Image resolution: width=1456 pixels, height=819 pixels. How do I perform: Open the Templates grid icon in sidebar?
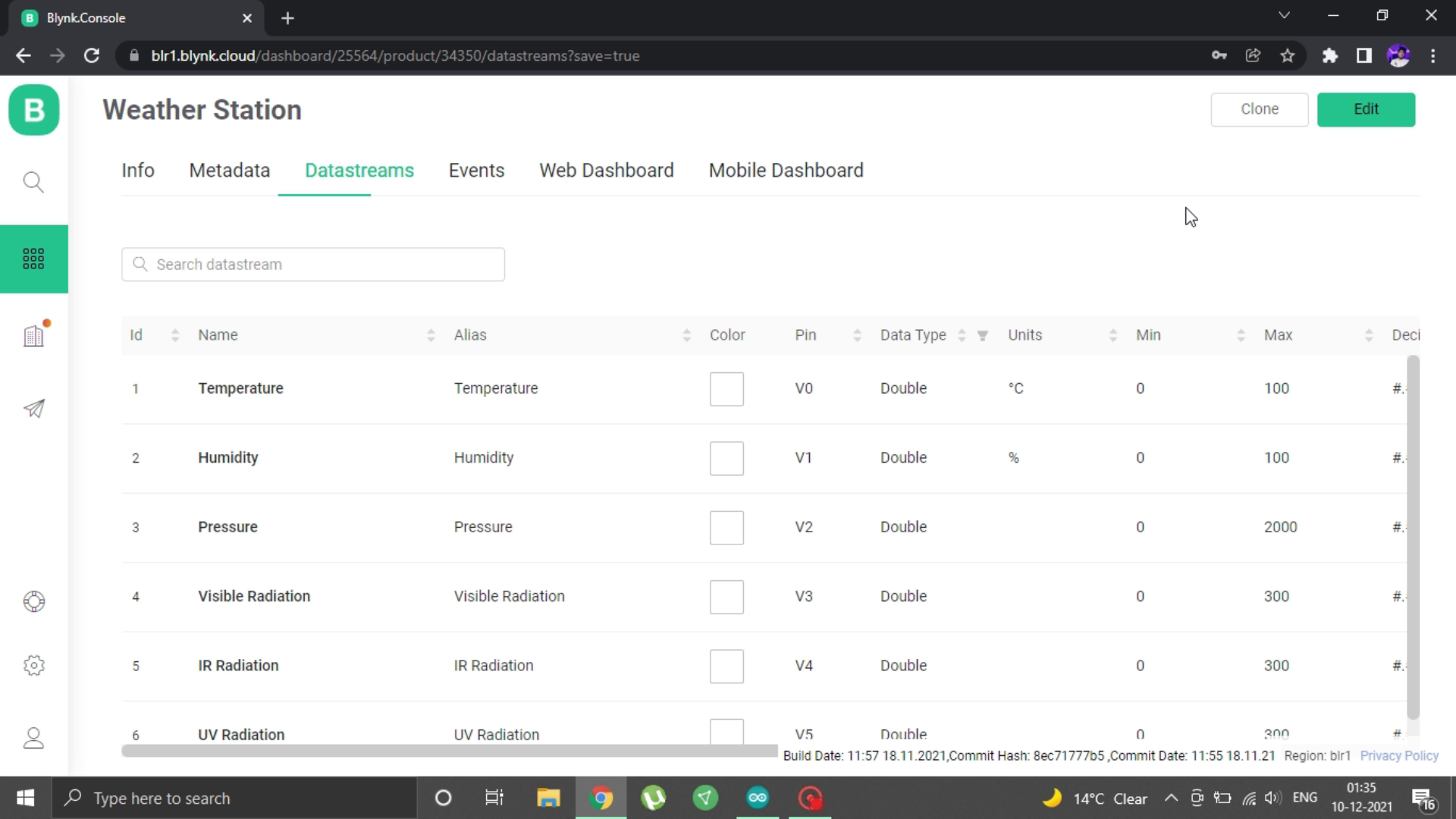[x=33, y=259]
